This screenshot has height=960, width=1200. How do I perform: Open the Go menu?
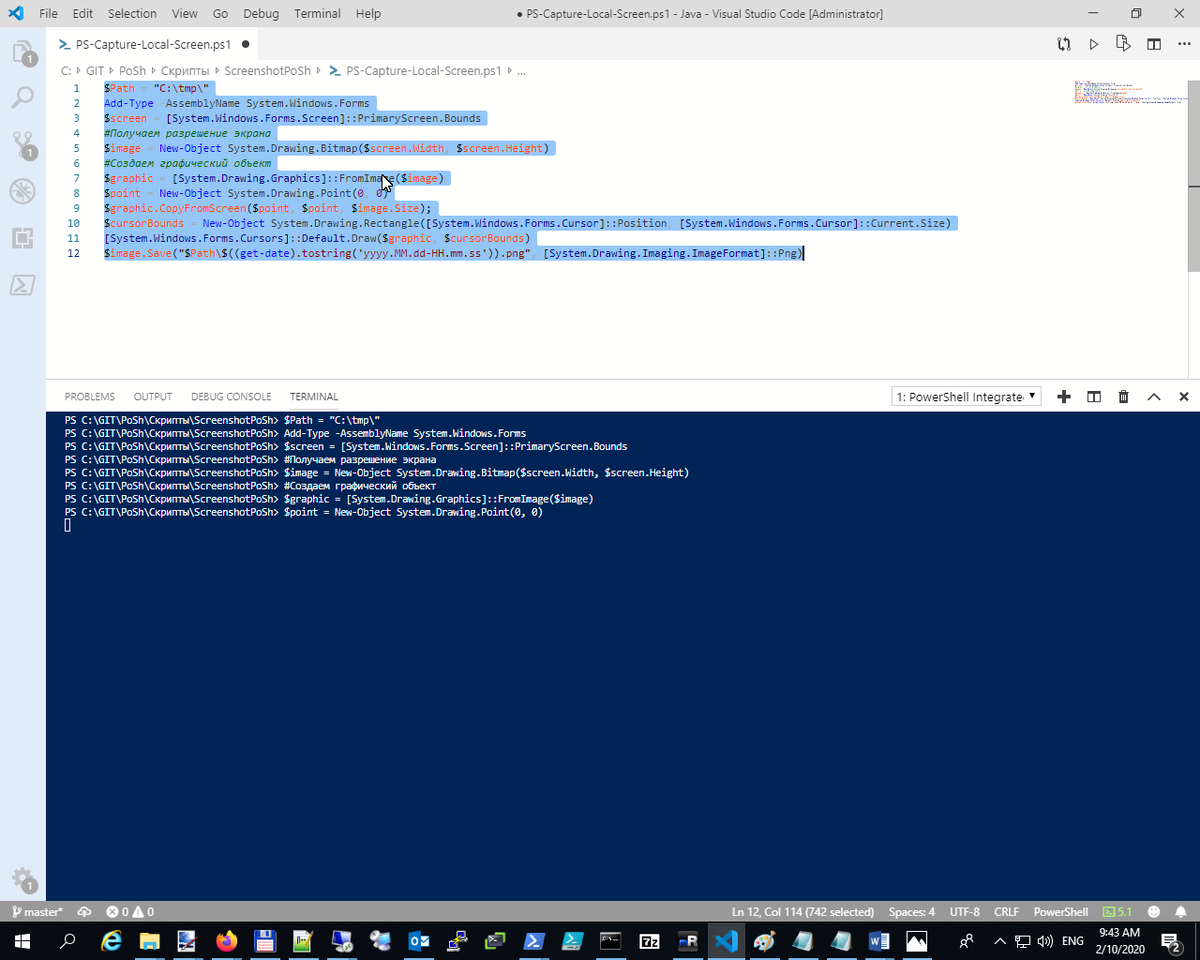[x=220, y=14]
